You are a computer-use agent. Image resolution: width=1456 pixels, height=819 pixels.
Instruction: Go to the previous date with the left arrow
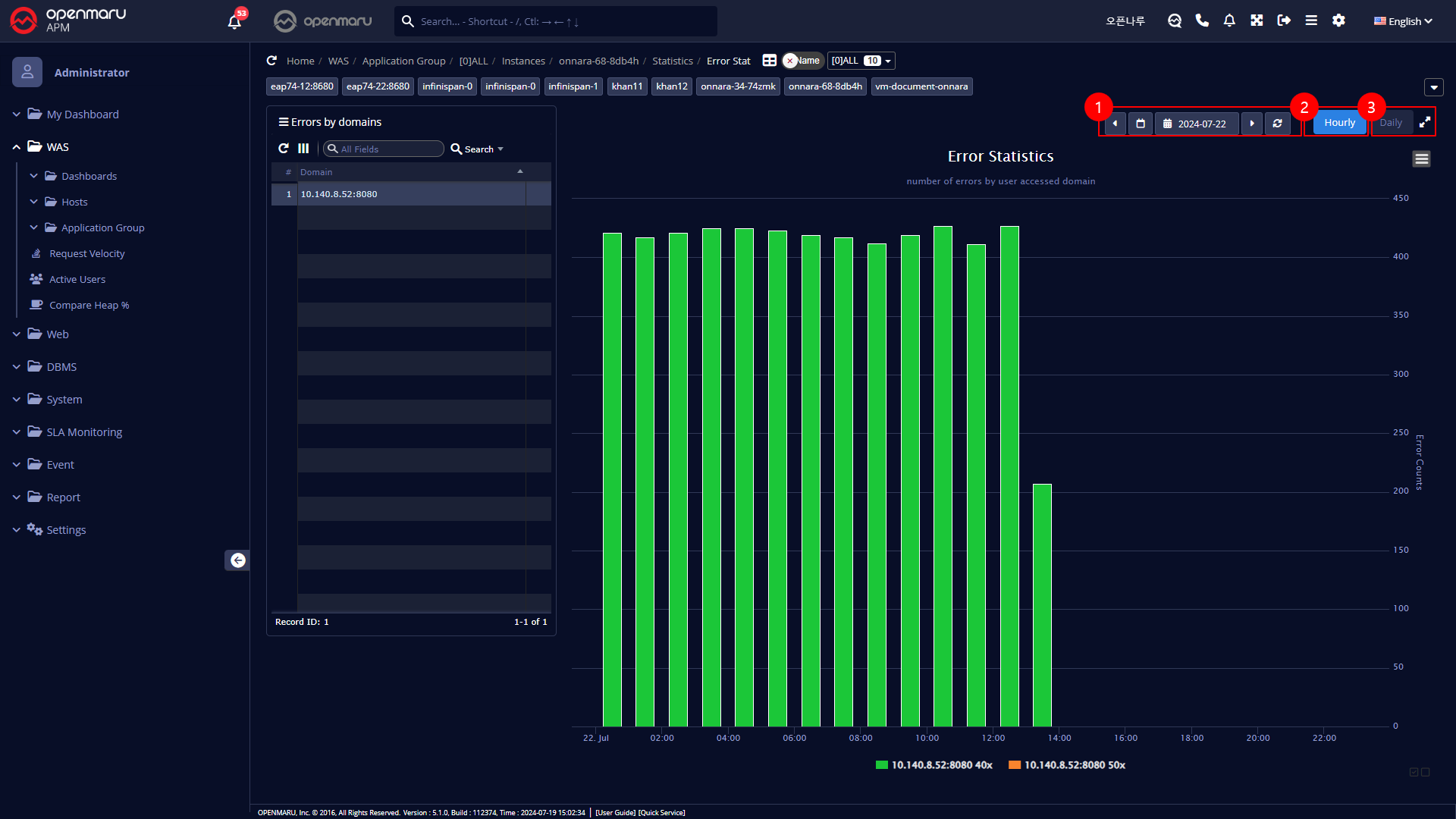[1115, 123]
